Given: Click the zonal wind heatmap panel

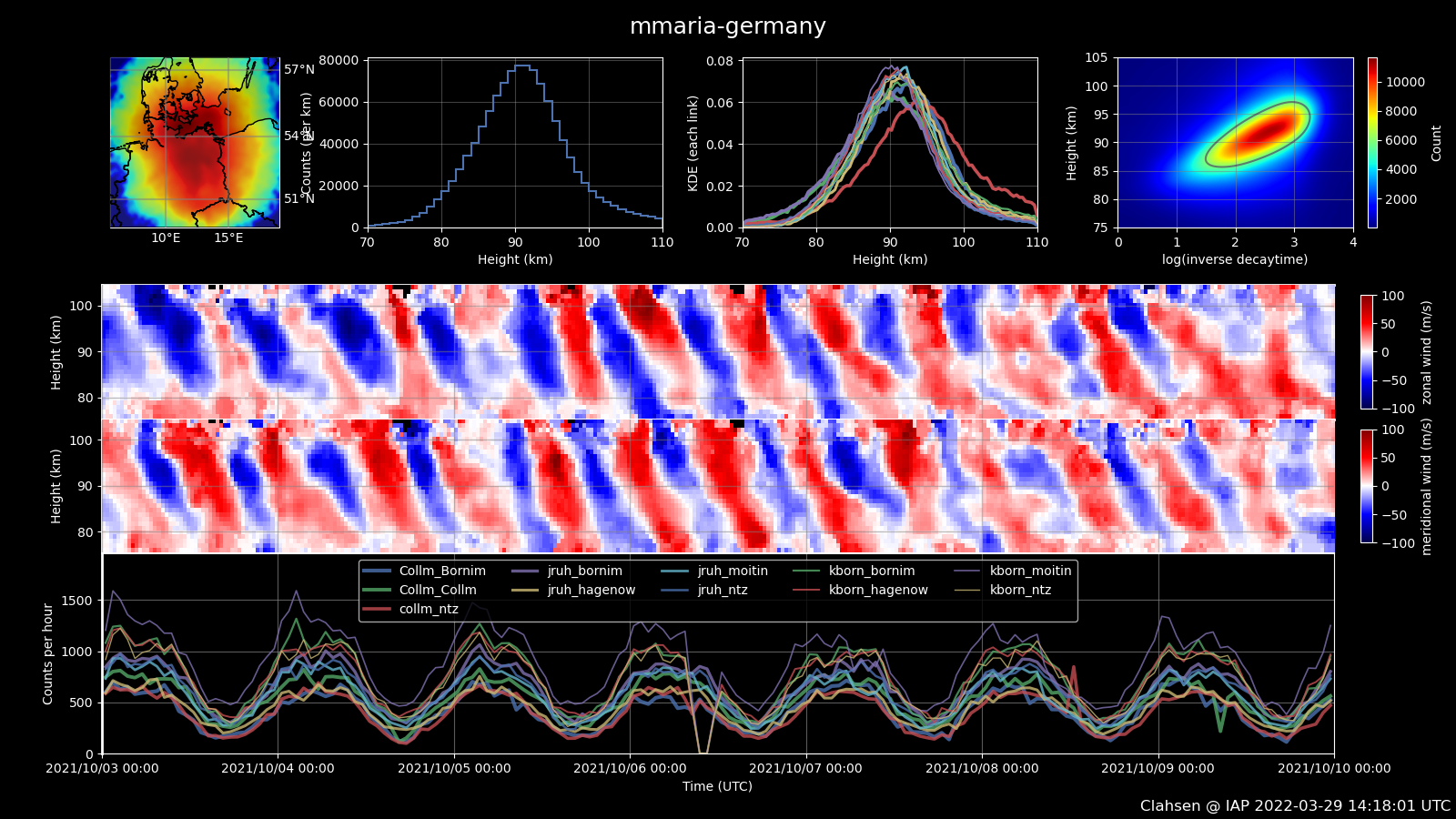Looking at the screenshot, I should coord(718,351).
